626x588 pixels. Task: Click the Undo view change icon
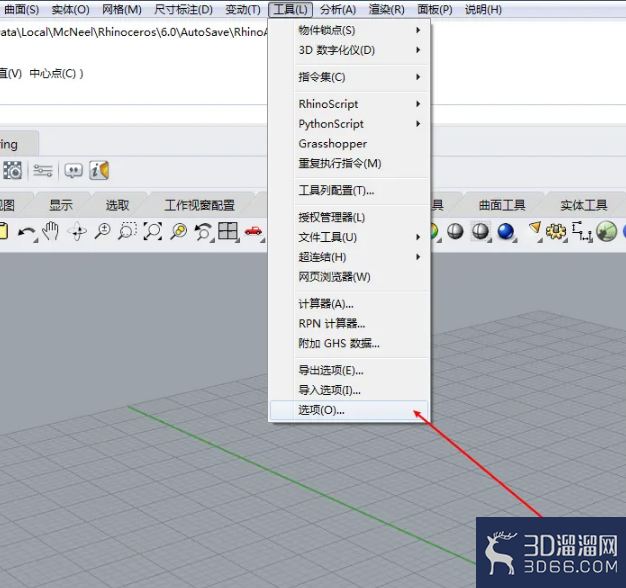(203, 232)
